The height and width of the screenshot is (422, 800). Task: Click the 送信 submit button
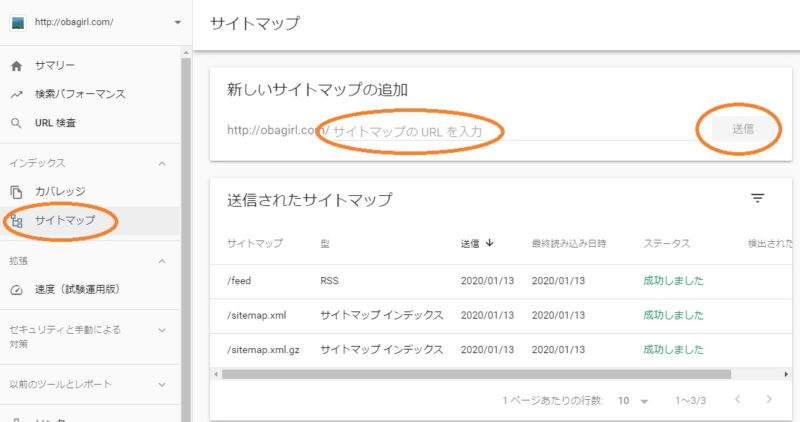tap(742, 129)
